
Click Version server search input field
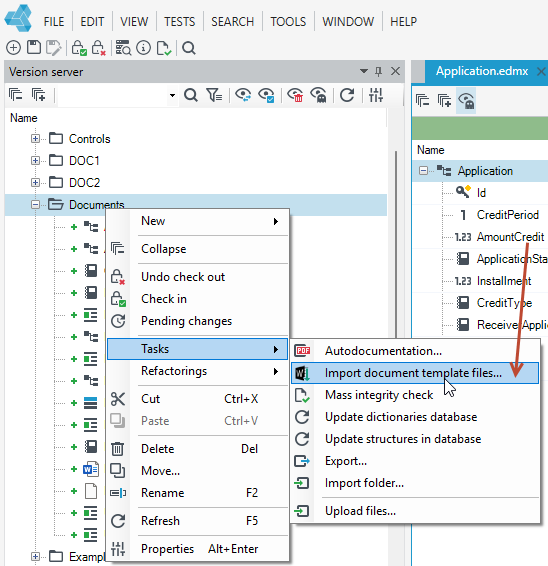(113, 96)
